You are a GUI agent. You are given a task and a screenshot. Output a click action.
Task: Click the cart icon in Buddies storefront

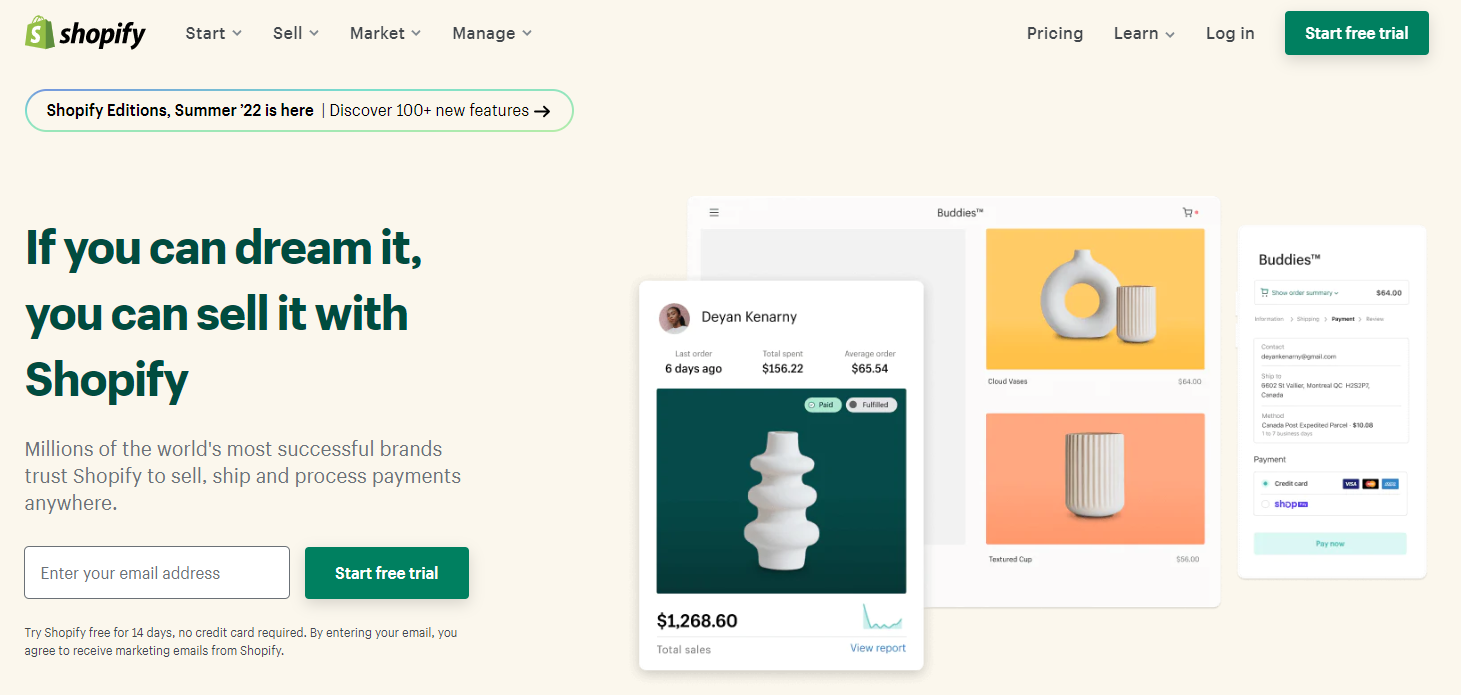(x=1188, y=212)
